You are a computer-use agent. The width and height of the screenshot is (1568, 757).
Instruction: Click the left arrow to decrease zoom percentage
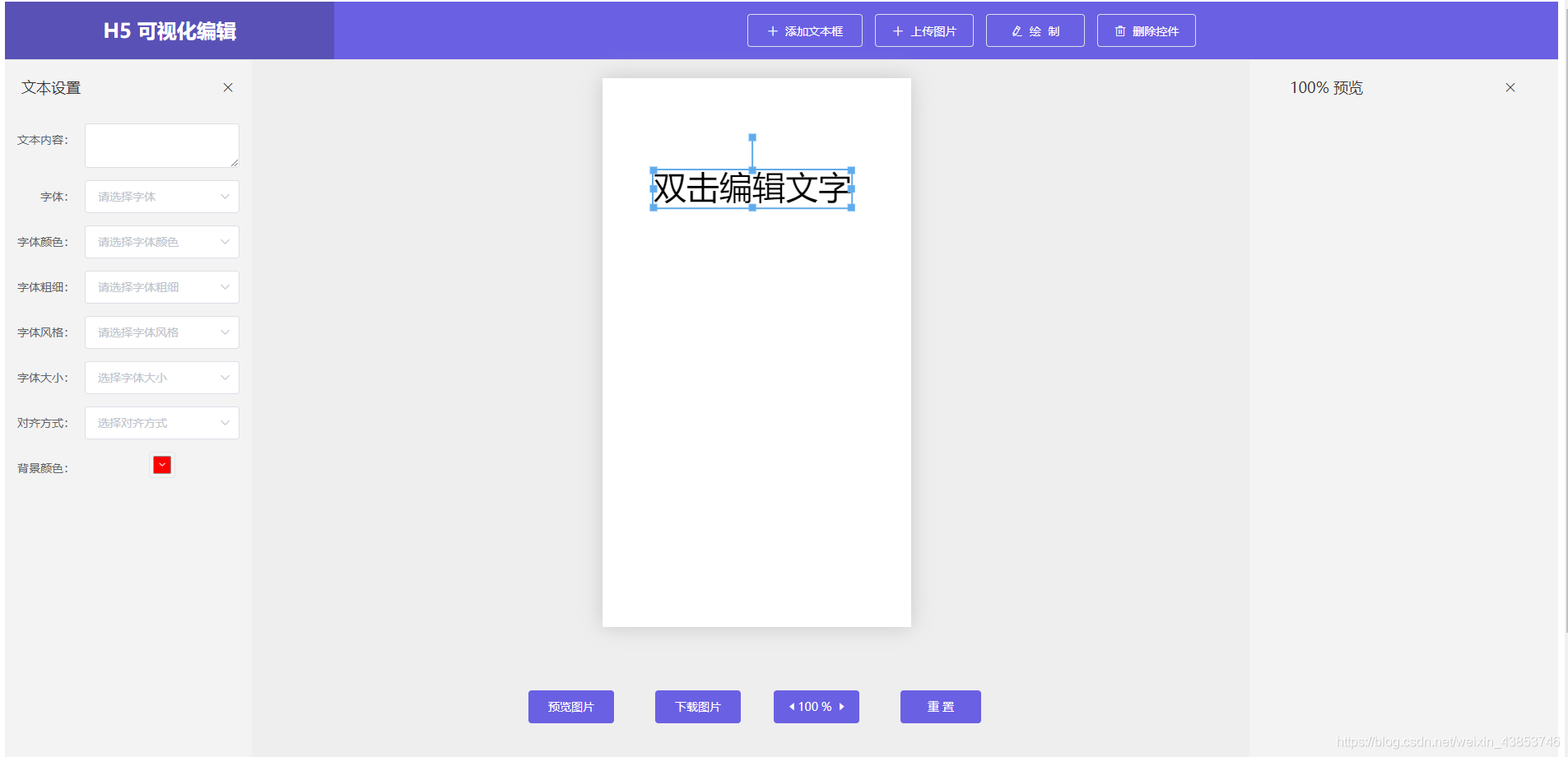coord(790,706)
